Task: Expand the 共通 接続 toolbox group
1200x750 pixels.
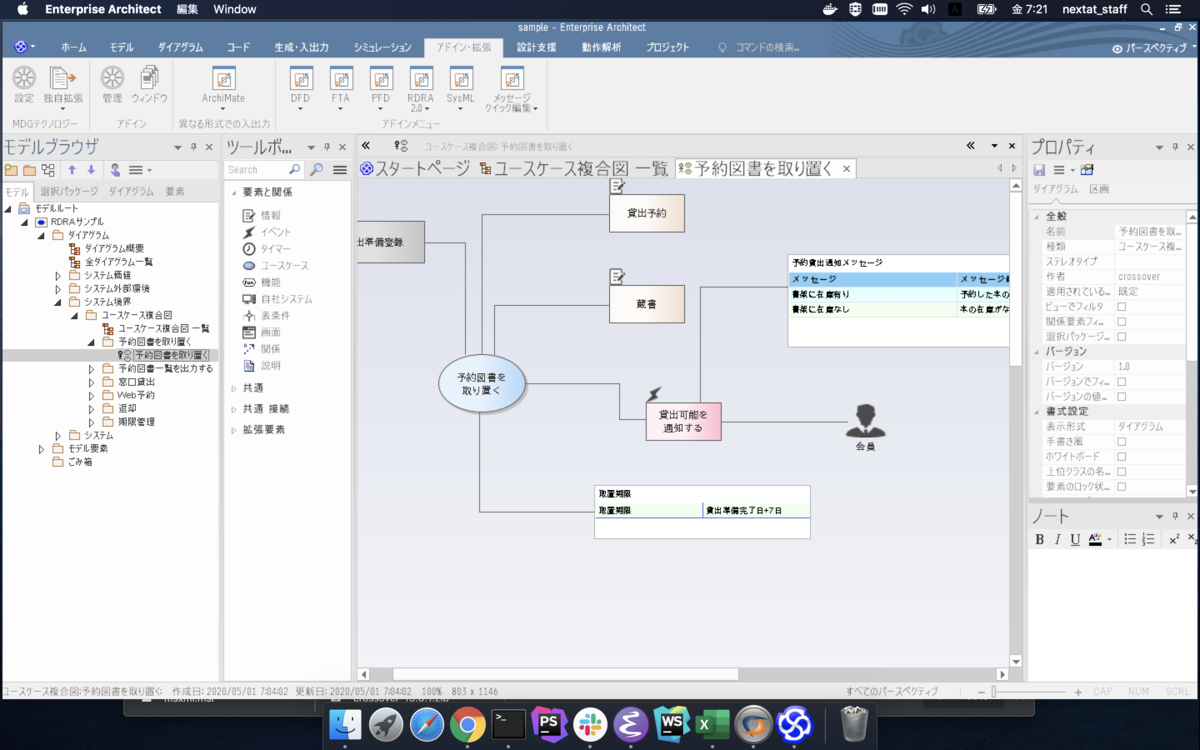Action: (235, 409)
